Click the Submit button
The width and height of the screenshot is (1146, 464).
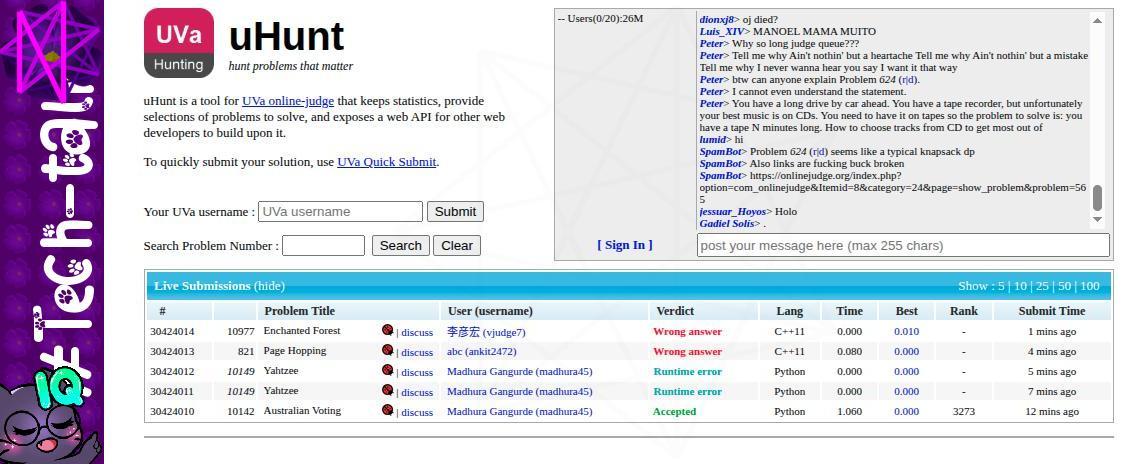coord(455,212)
